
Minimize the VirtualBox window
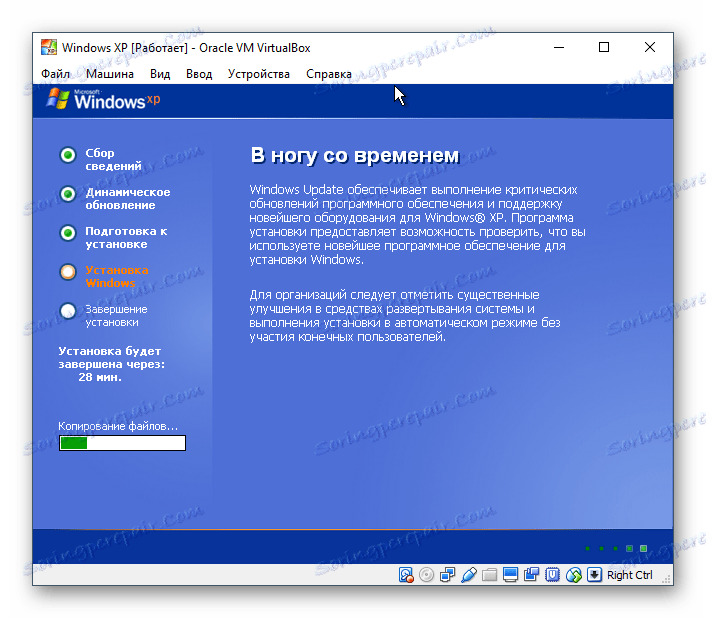(559, 47)
